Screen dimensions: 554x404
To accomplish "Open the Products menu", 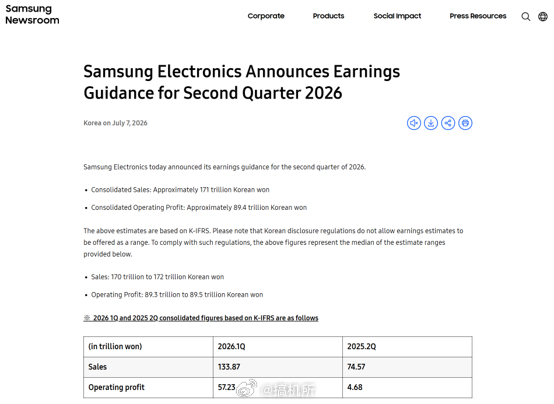I will (328, 16).
